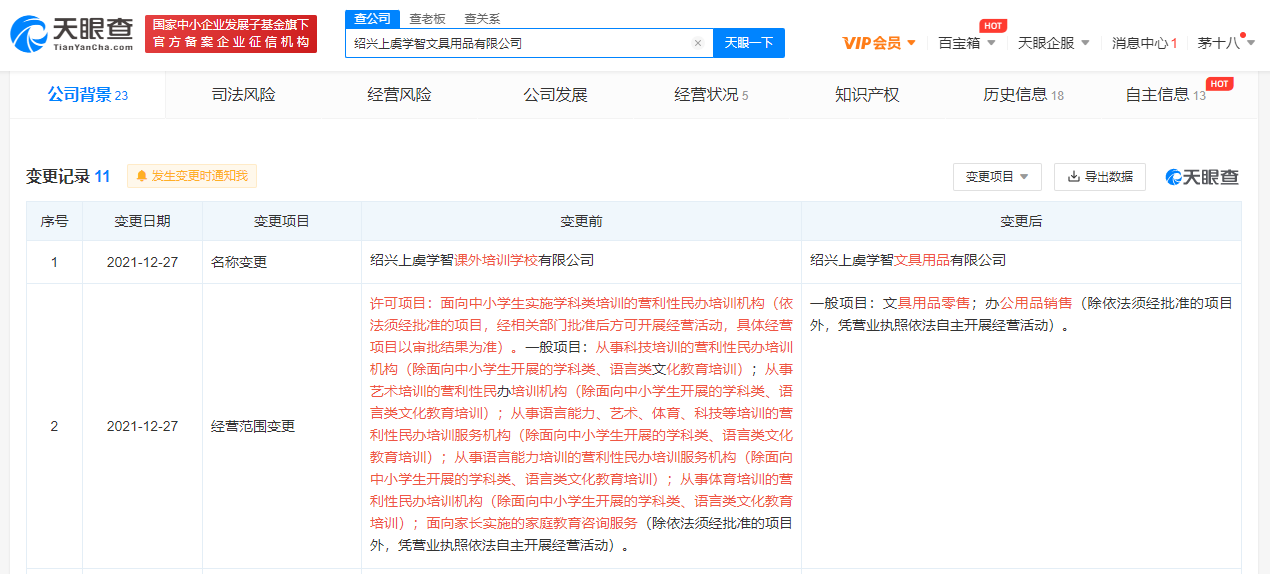Open the user account menu 茅十八
Viewport: 1270px width, 574px height.
pos(1225,43)
